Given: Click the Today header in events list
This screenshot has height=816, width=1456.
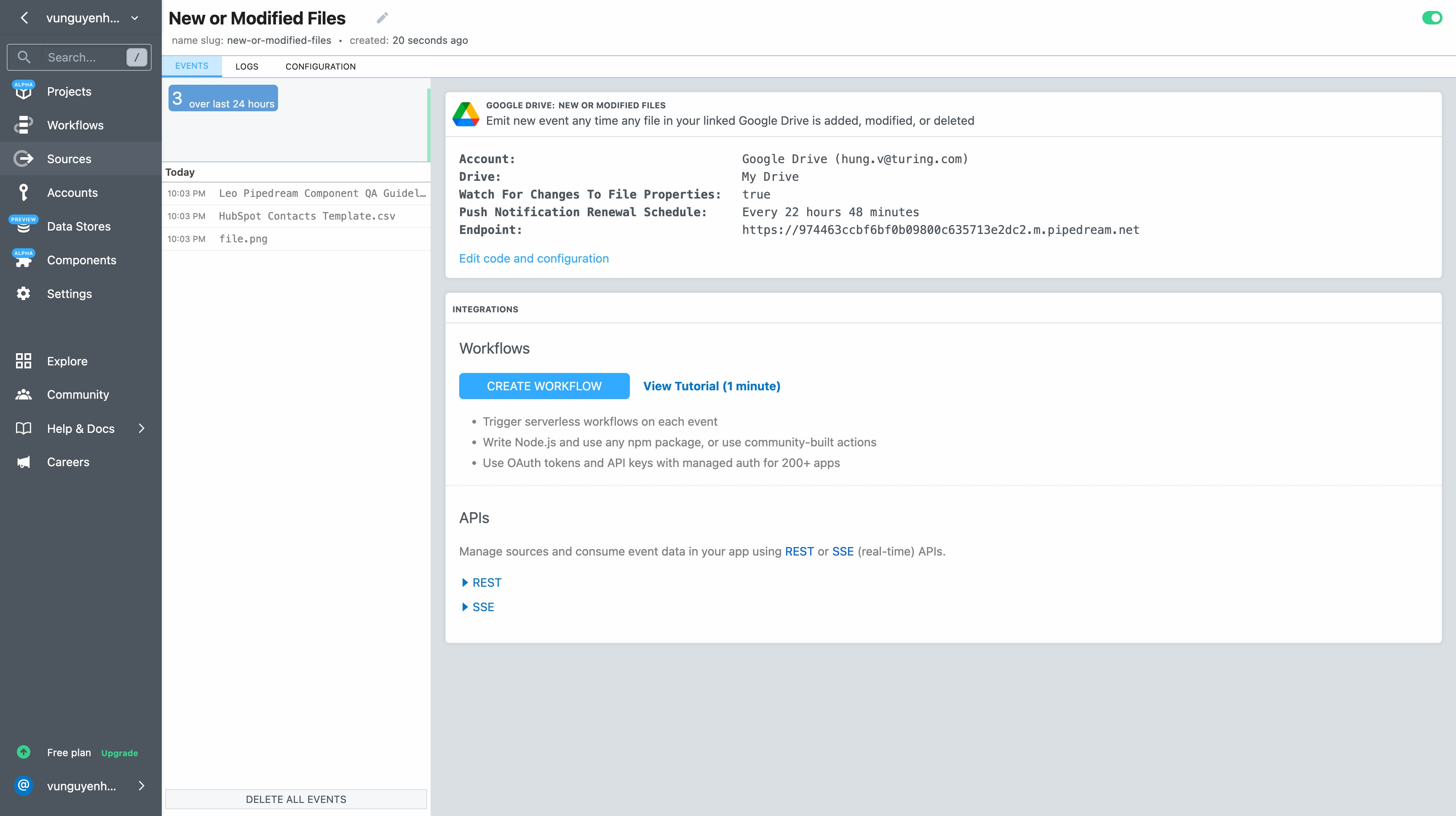Looking at the screenshot, I should 180,172.
